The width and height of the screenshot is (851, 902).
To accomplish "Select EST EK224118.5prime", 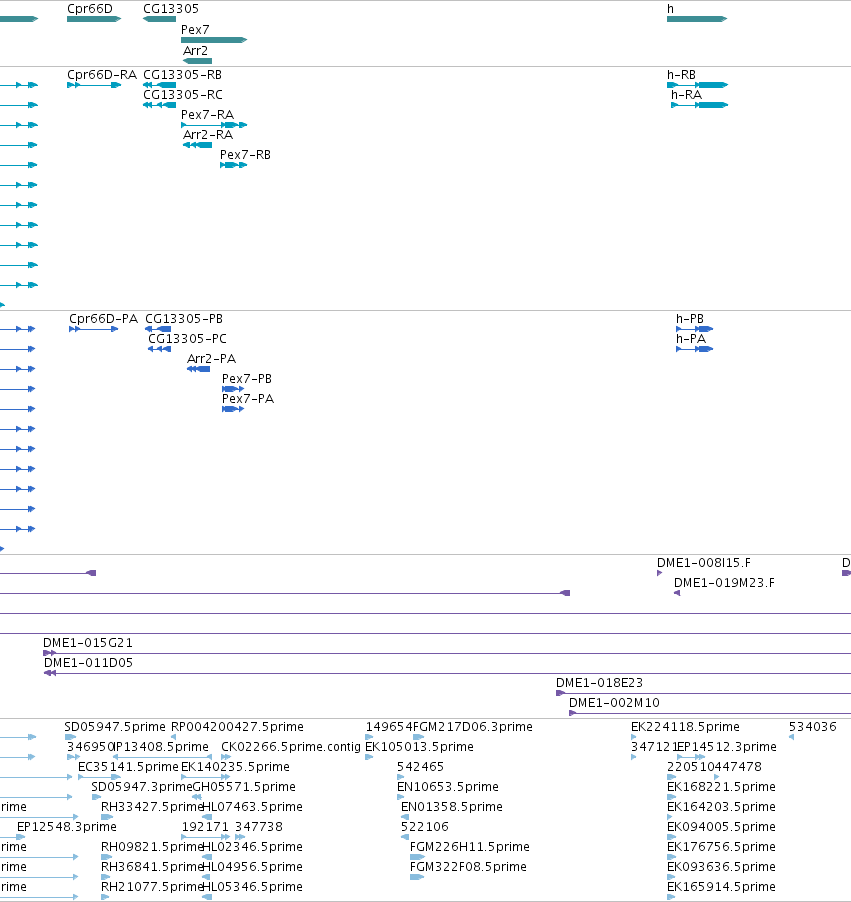I will tap(634, 737).
